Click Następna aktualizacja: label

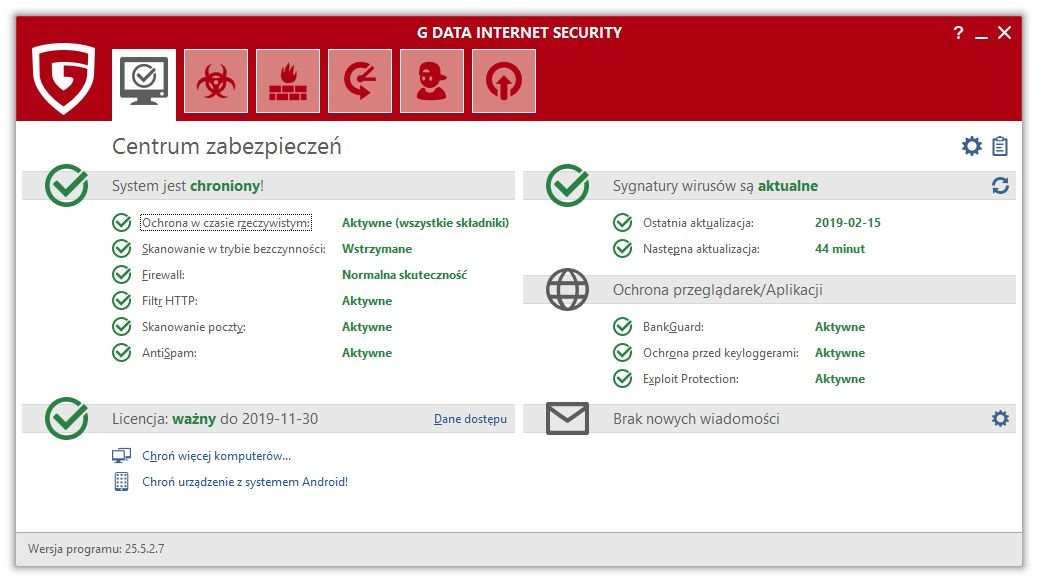click(x=701, y=249)
